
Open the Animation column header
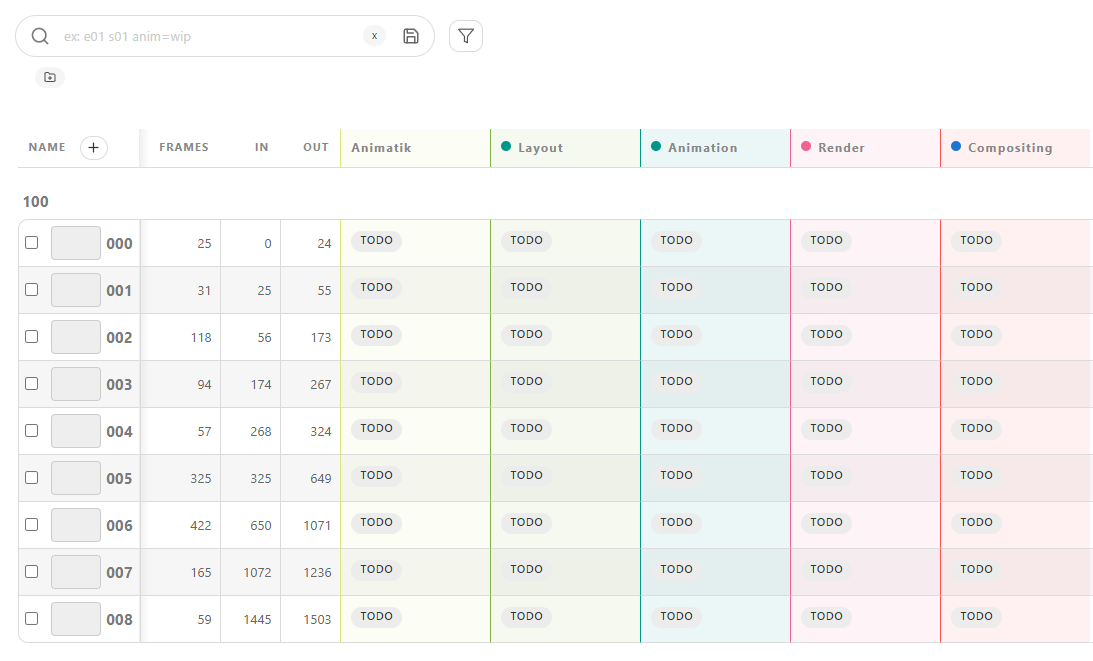tap(703, 148)
